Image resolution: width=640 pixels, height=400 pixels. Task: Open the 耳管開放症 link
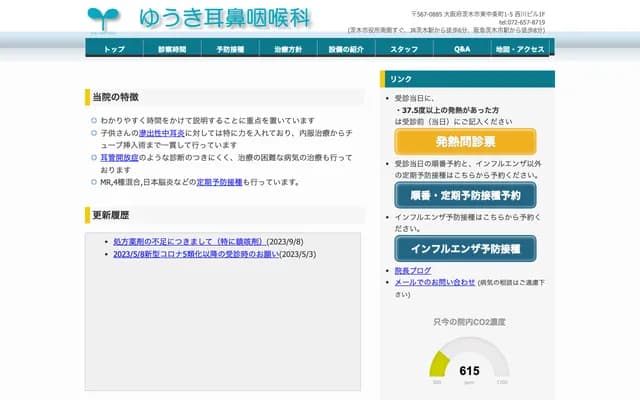click(x=122, y=157)
